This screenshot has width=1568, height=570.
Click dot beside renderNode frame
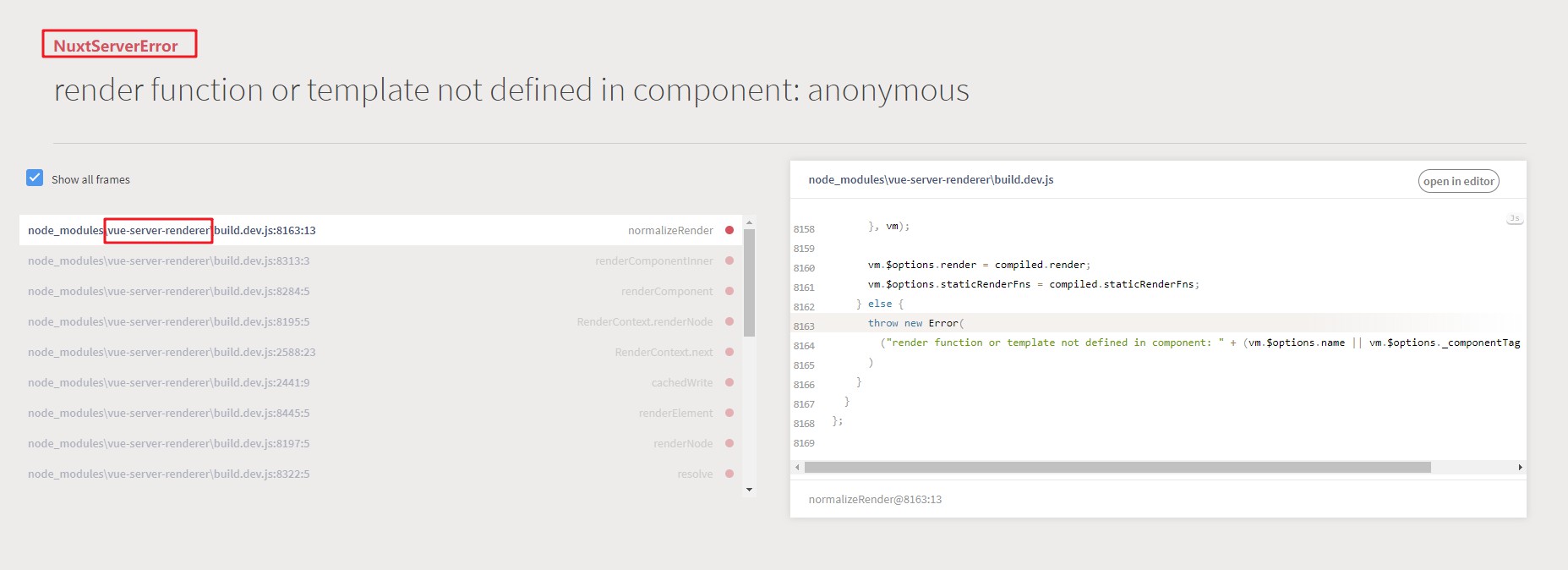coord(729,443)
